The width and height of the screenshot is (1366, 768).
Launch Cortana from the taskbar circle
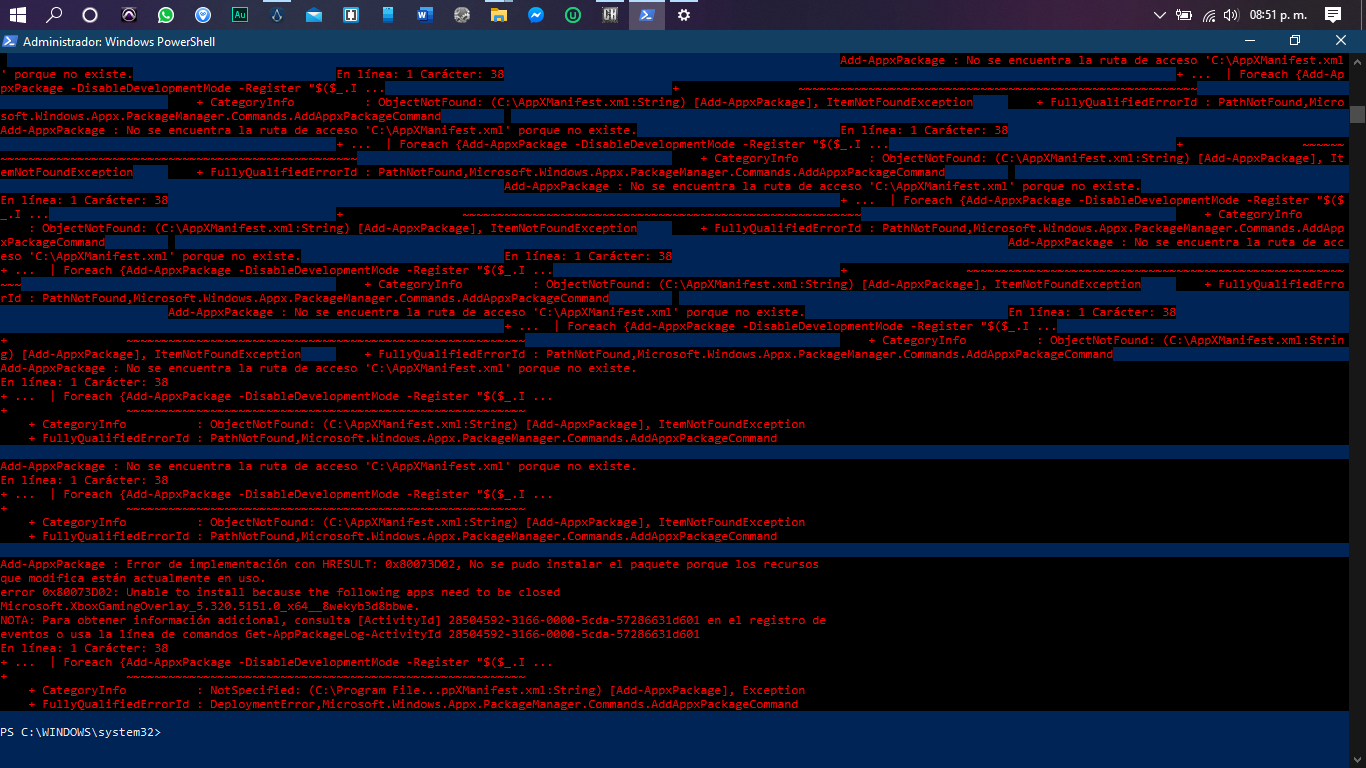click(90, 15)
